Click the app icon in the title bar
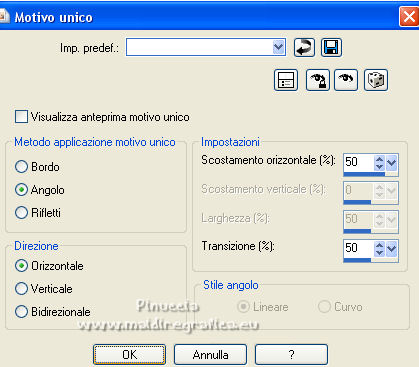 pos(4,16)
